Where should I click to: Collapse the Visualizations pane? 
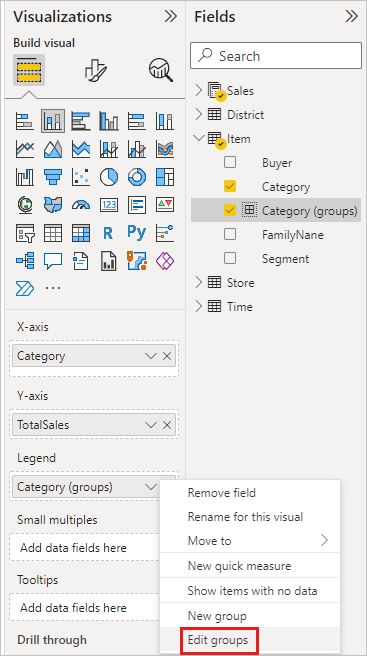coord(170,16)
